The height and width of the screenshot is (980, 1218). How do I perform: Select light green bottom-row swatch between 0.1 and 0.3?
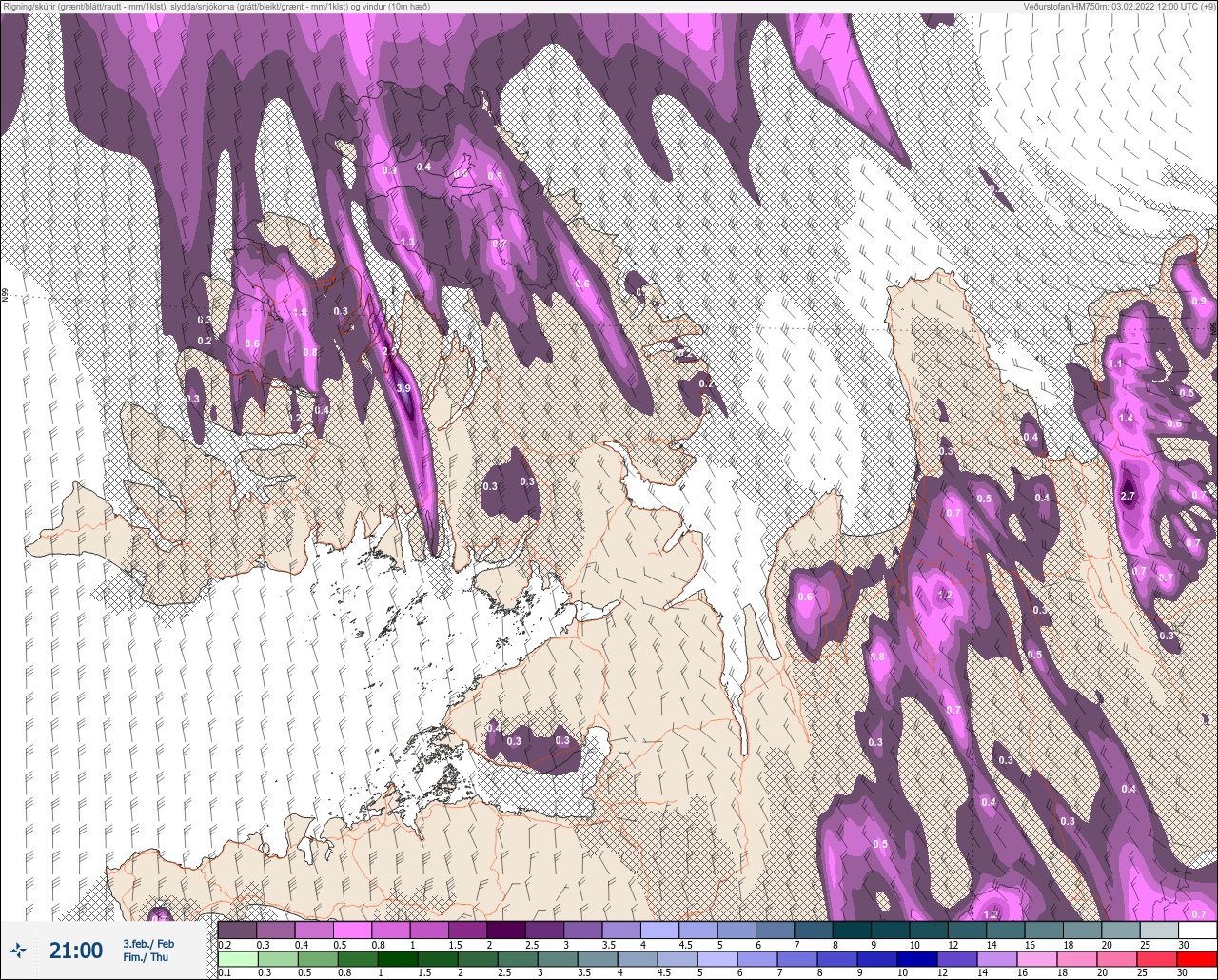(237, 959)
